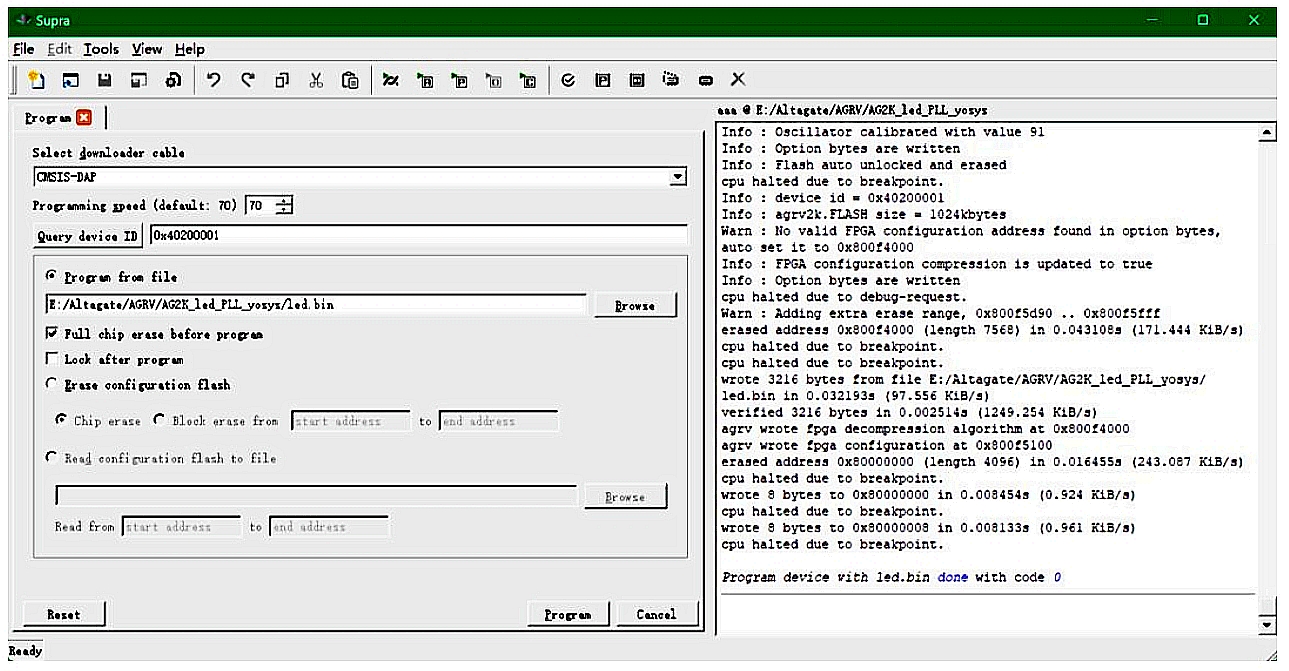Click the Open file toolbar icon
1289x671 pixels.
pyautogui.click(x=71, y=79)
